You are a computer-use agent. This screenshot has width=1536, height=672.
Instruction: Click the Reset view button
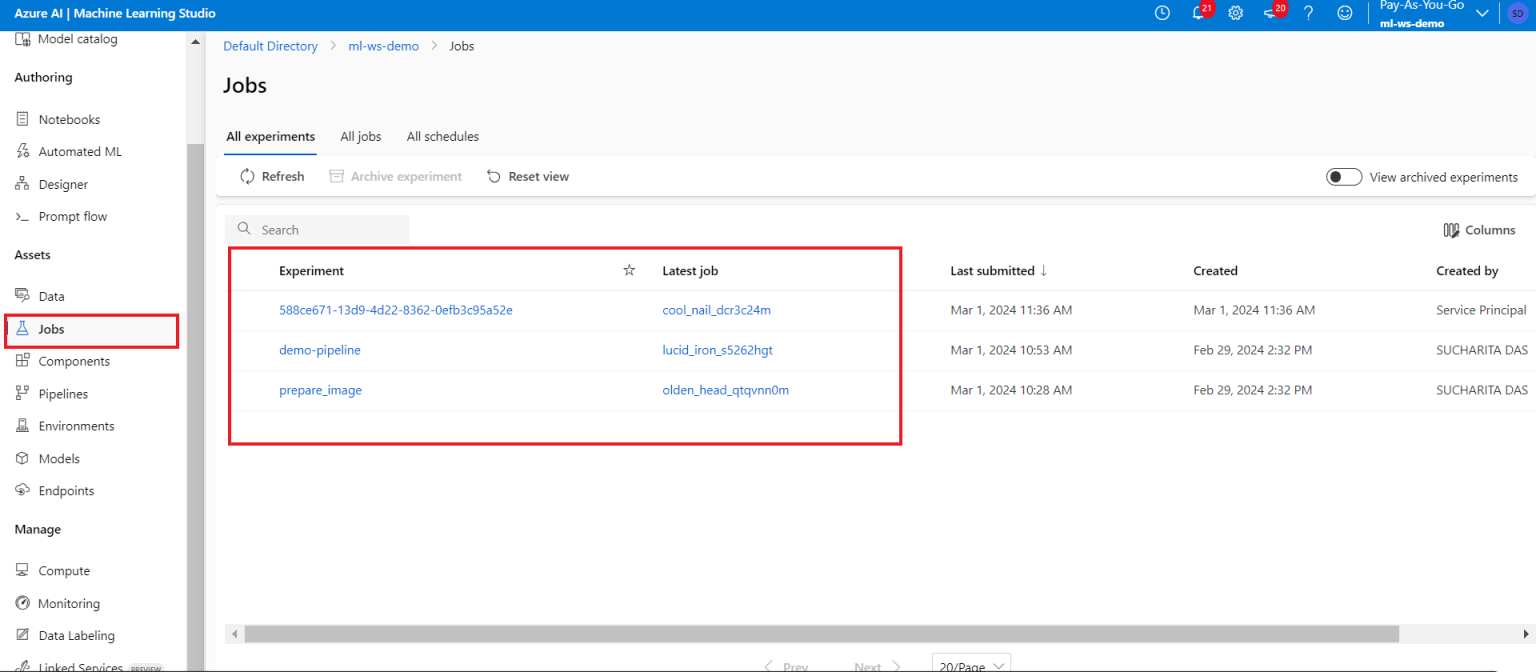[x=528, y=176]
